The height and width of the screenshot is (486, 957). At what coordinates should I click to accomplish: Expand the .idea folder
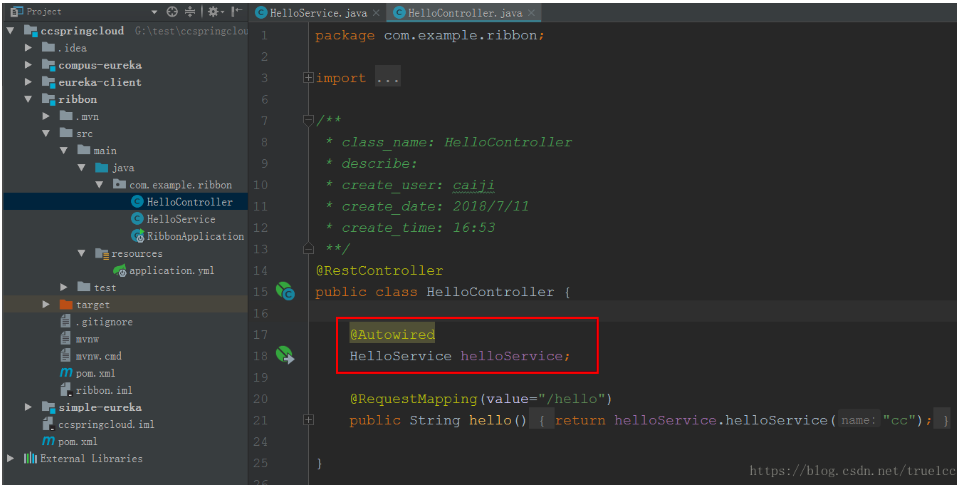(28, 48)
